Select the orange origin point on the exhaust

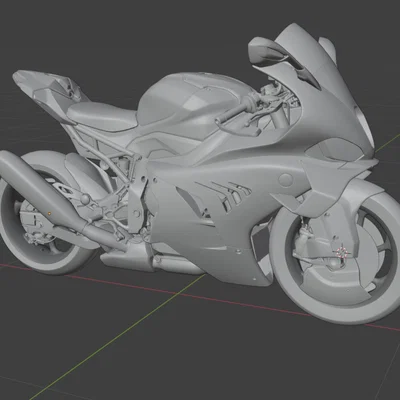[49, 213]
